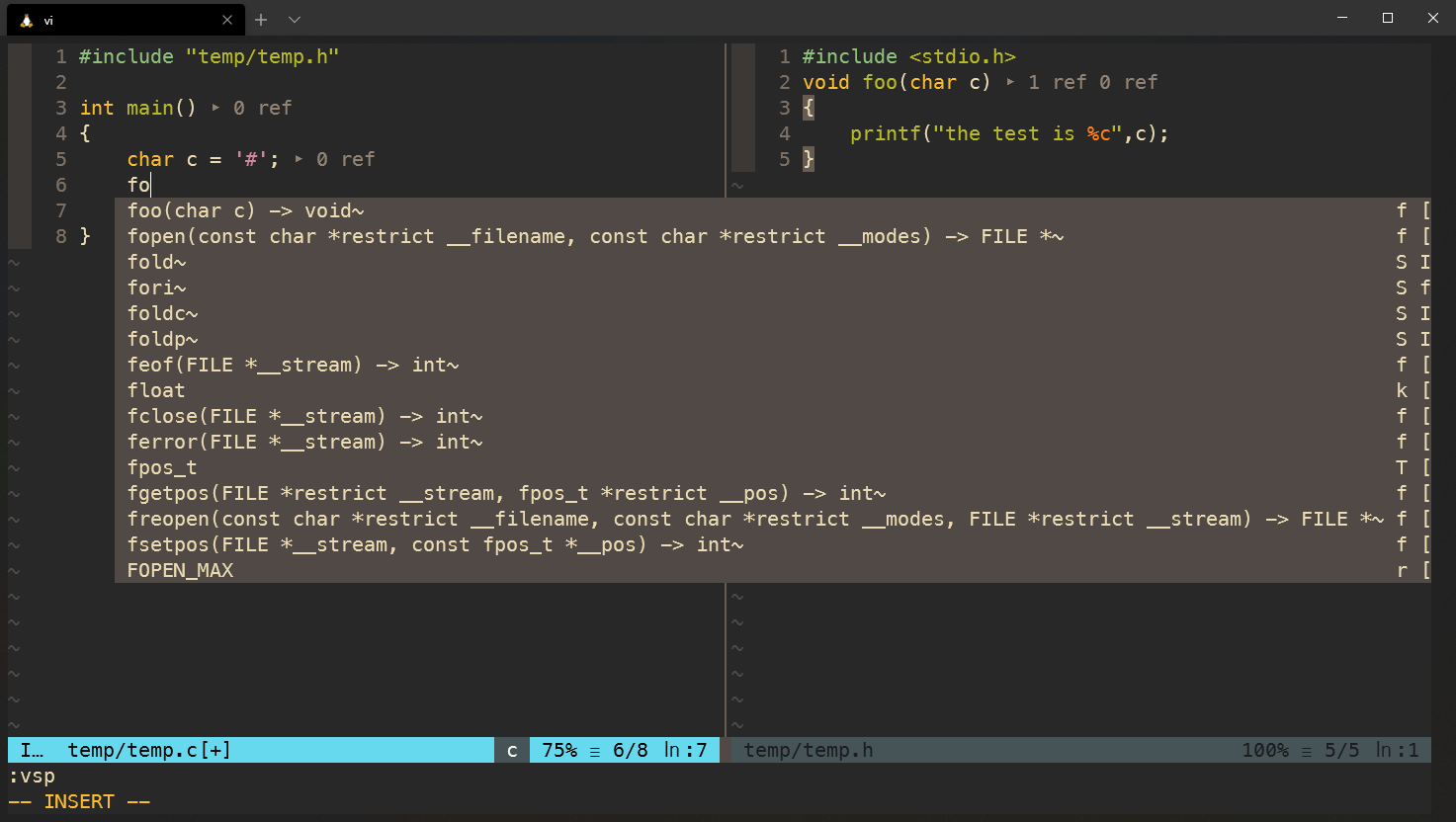The height and width of the screenshot is (822, 1456).
Task: Click the 75% scroll progress indicator
Action: coord(558,750)
